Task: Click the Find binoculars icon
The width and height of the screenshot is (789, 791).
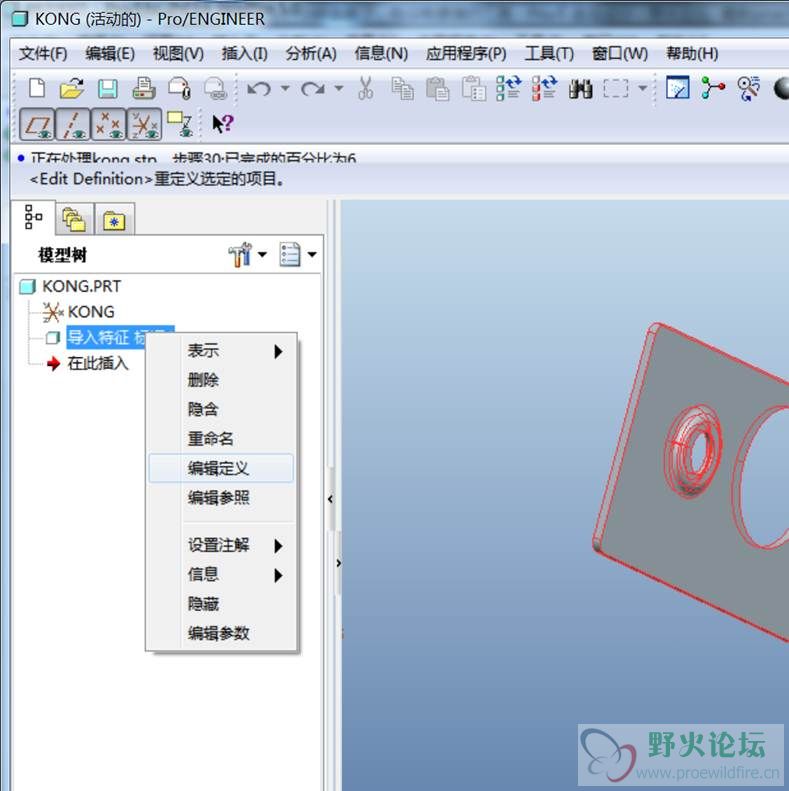Action: coord(580,89)
